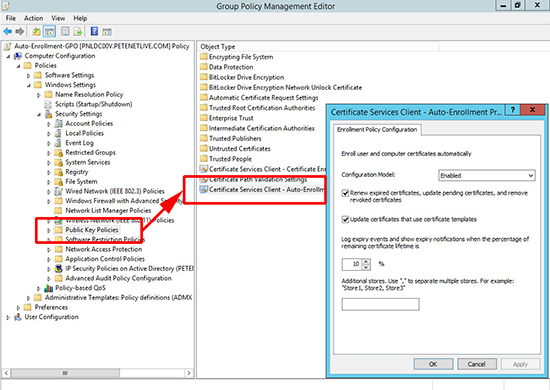Click the Security Settings padlock icon

[x=48, y=114]
